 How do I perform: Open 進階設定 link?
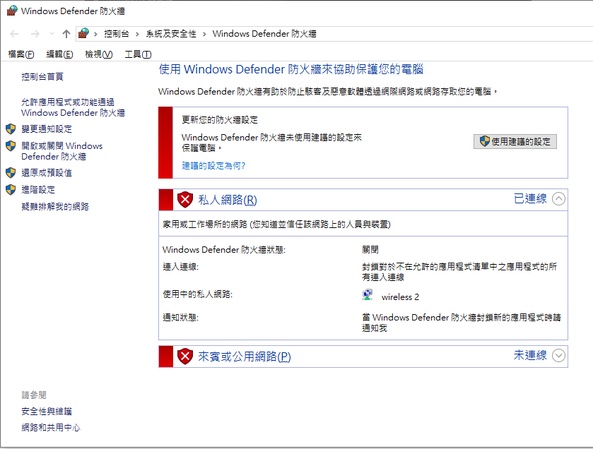click(x=38, y=190)
